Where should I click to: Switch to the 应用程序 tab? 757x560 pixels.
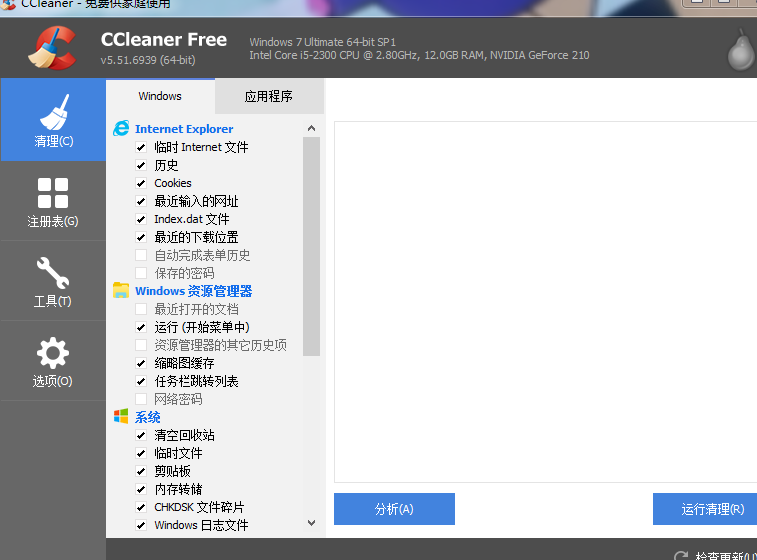tap(268, 97)
